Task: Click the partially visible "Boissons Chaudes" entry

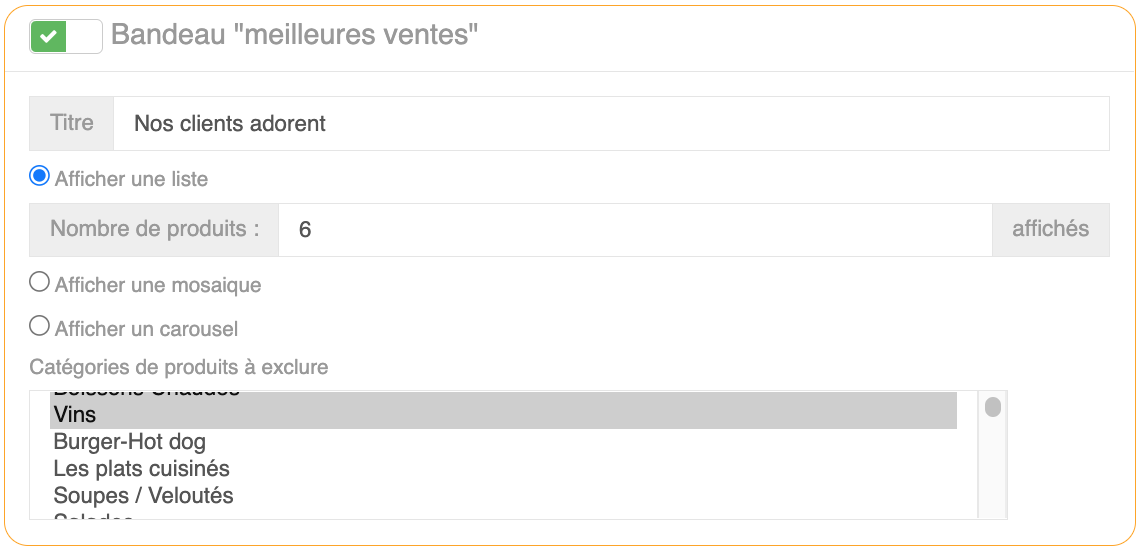Action: (x=146, y=393)
